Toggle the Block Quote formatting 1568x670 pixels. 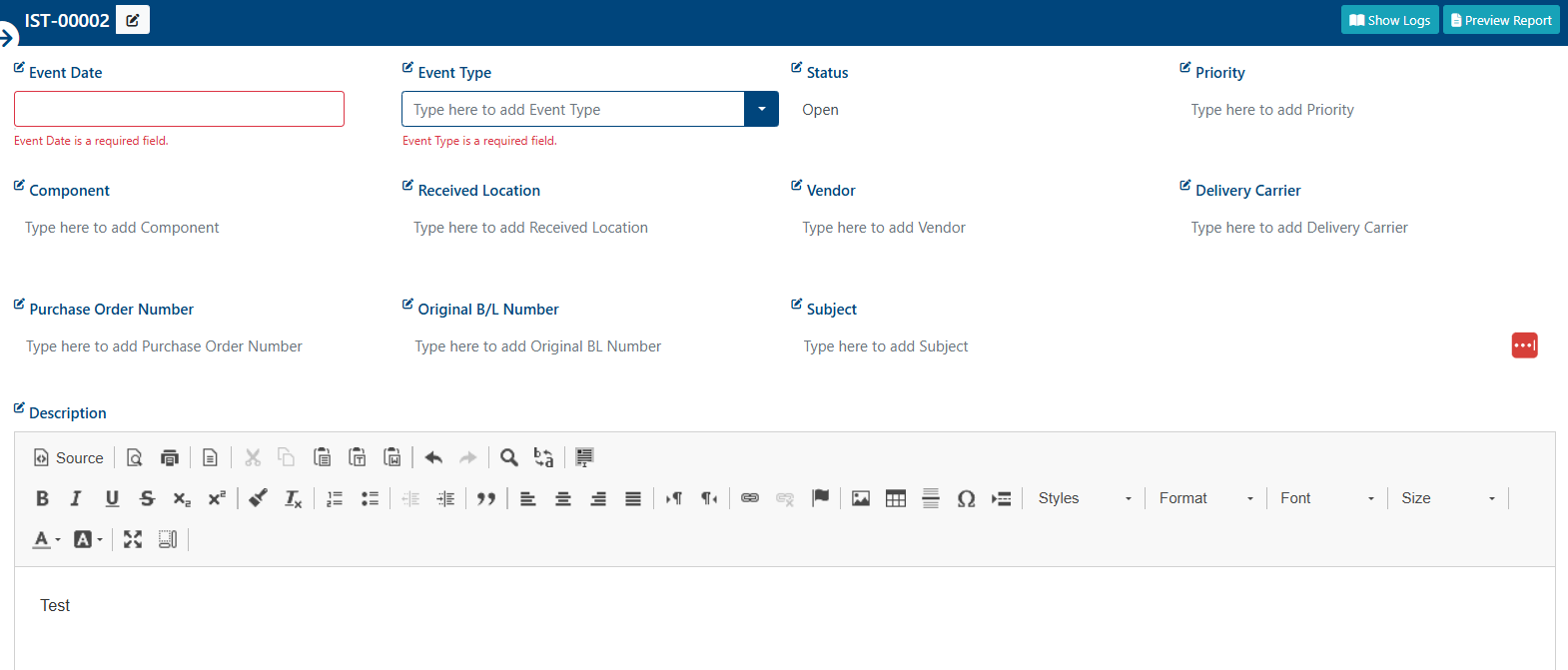pos(486,498)
